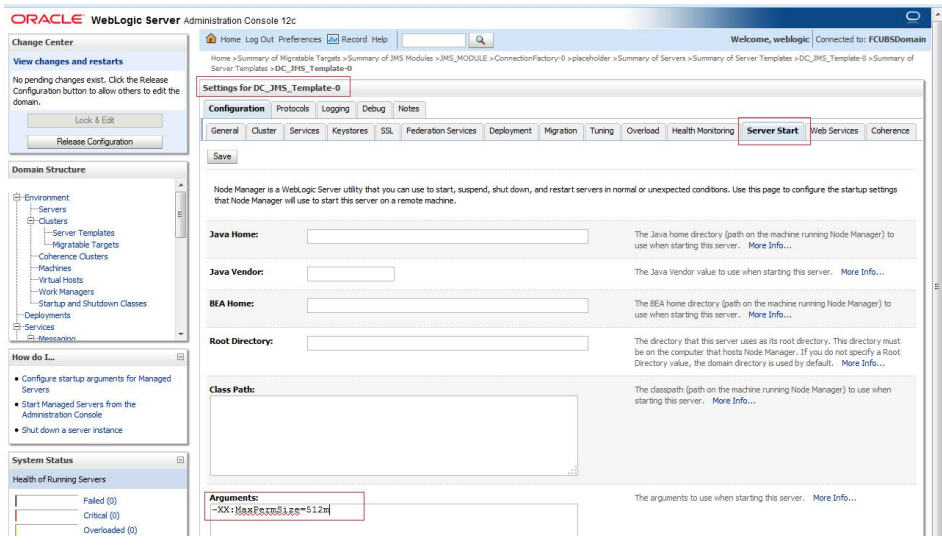Open the Notes tab
Screen dimensions: 942x558
pyautogui.click(x=409, y=109)
